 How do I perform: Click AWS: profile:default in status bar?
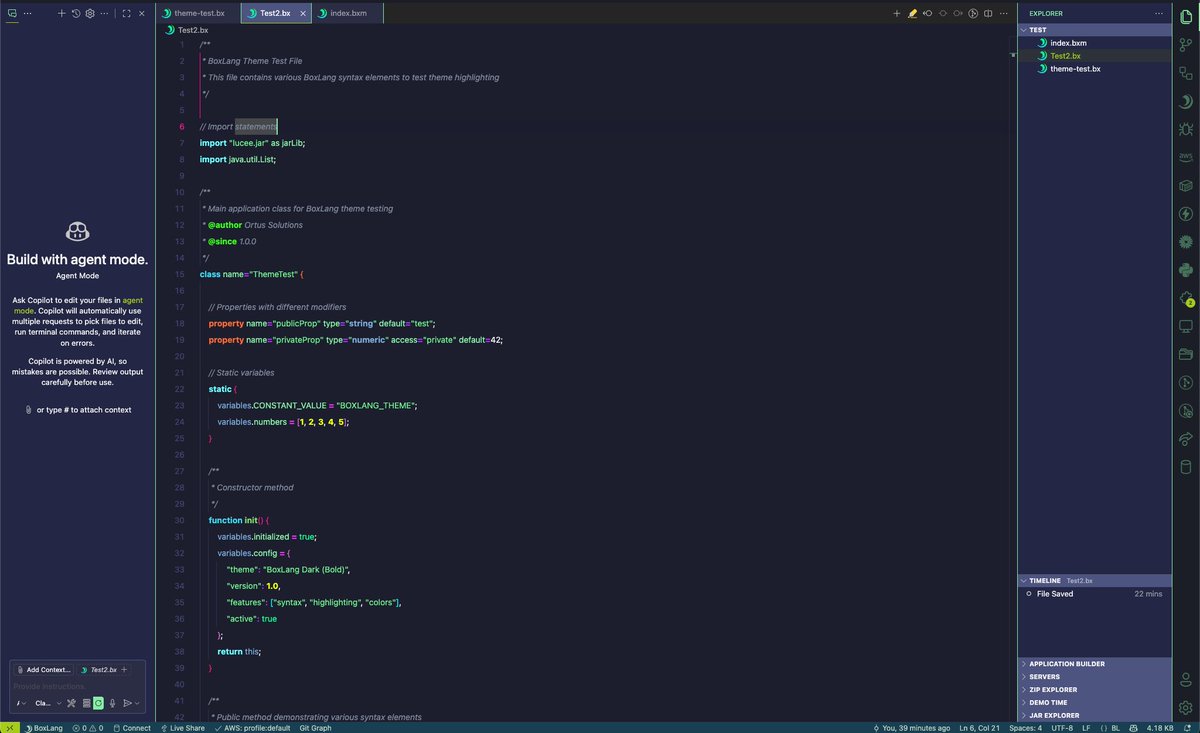pos(252,728)
